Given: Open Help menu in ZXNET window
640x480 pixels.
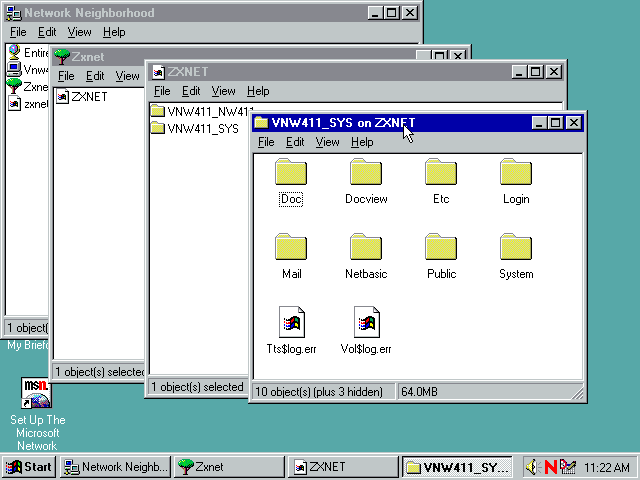Looking at the screenshot, I should [x=258, y=91].
